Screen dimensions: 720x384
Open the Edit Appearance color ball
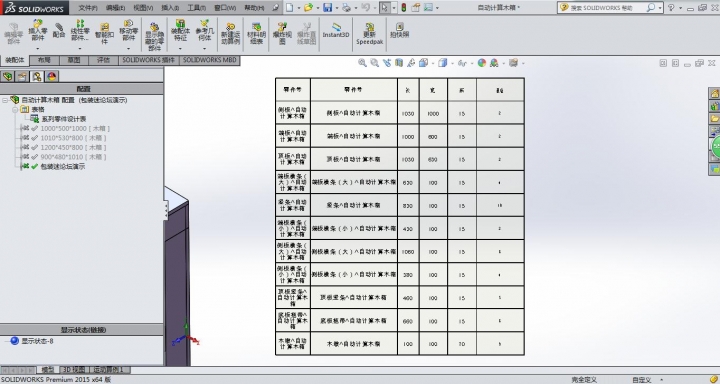pyautogui.click(x=482, y=63)
